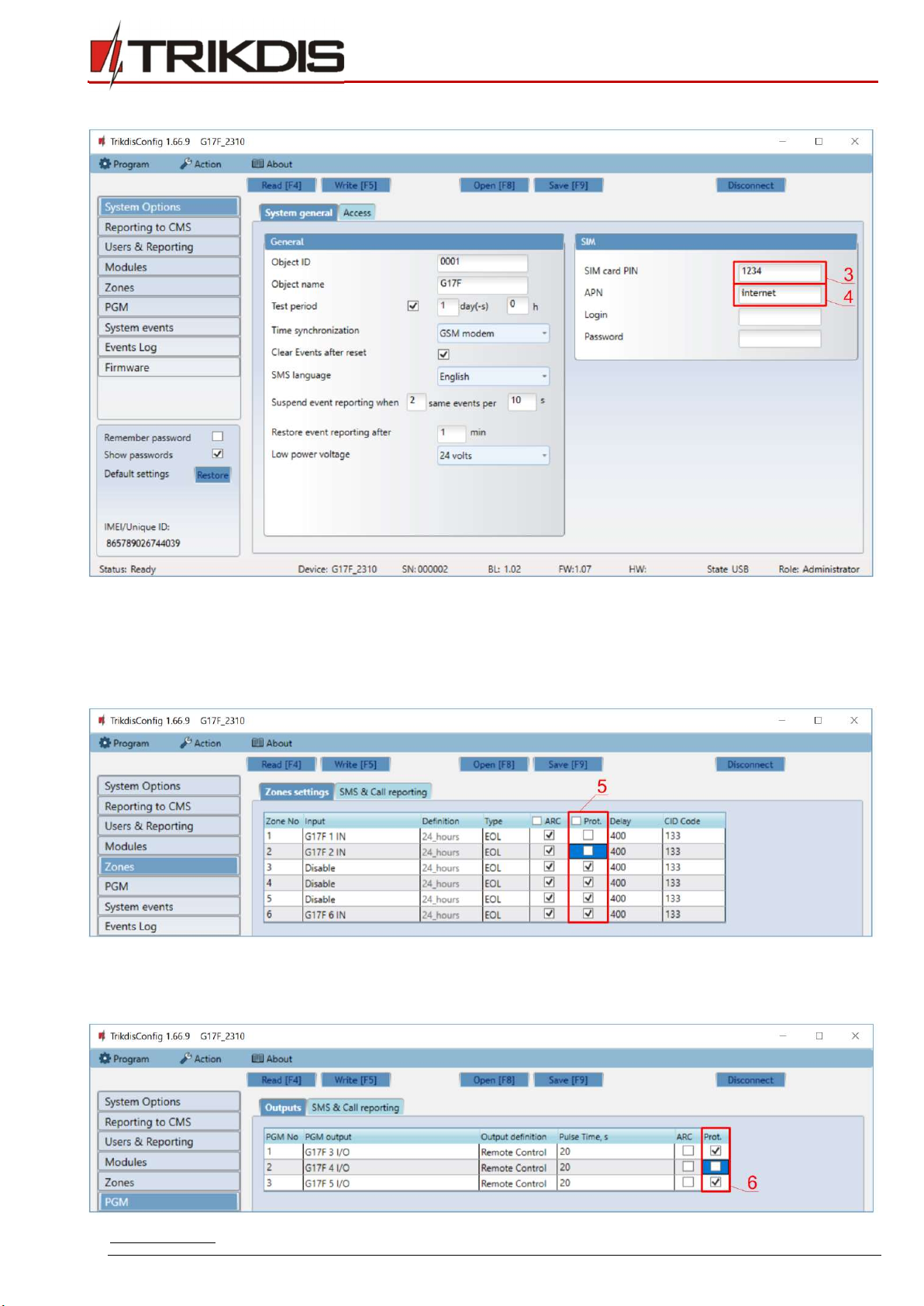This screenshot has height=1306, width=924.
Task: Click the SIM Password field
Action: point(779,338)
